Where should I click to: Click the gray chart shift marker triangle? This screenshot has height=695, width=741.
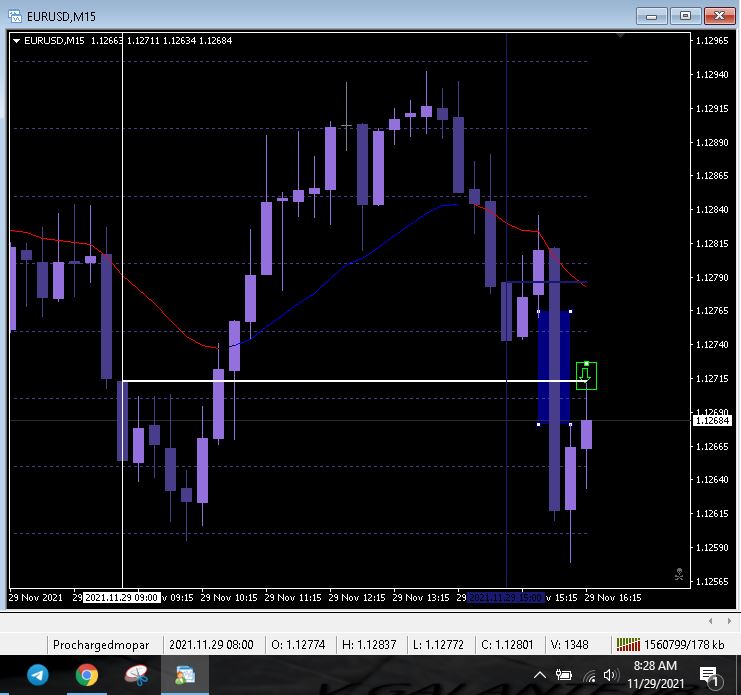click(620, 35)
